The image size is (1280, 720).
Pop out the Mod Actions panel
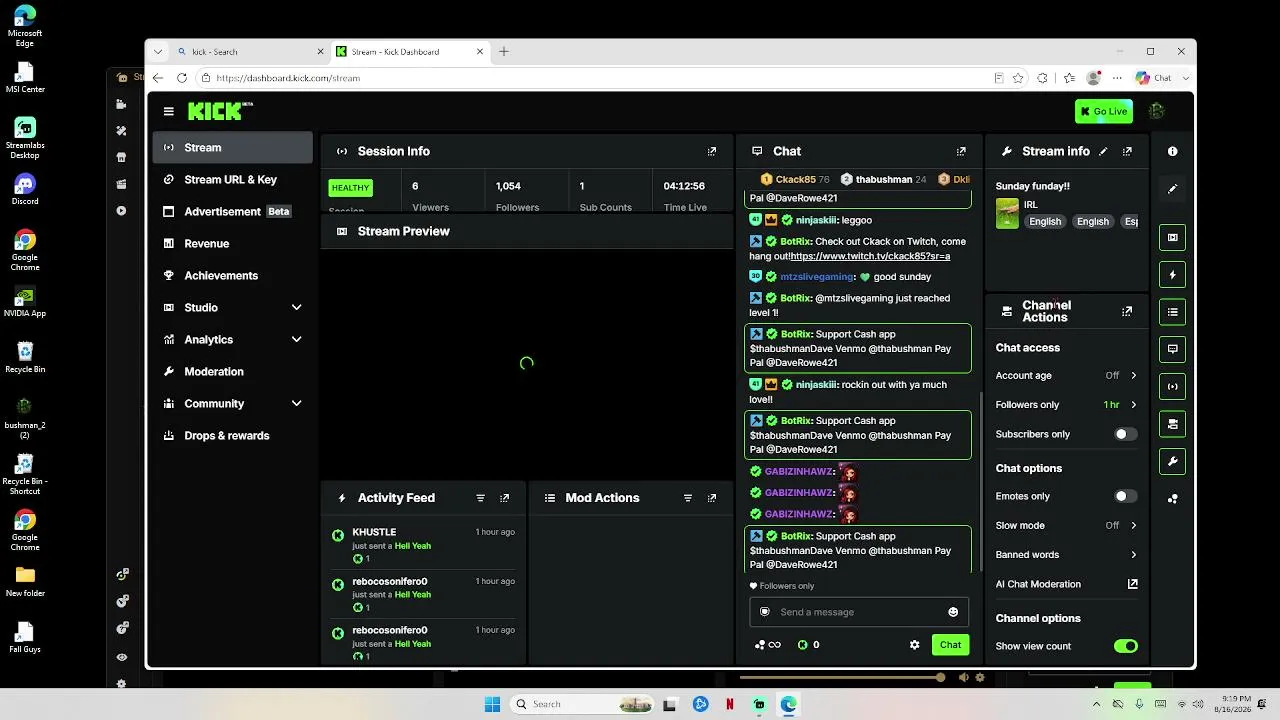click(x=712, y=498)
